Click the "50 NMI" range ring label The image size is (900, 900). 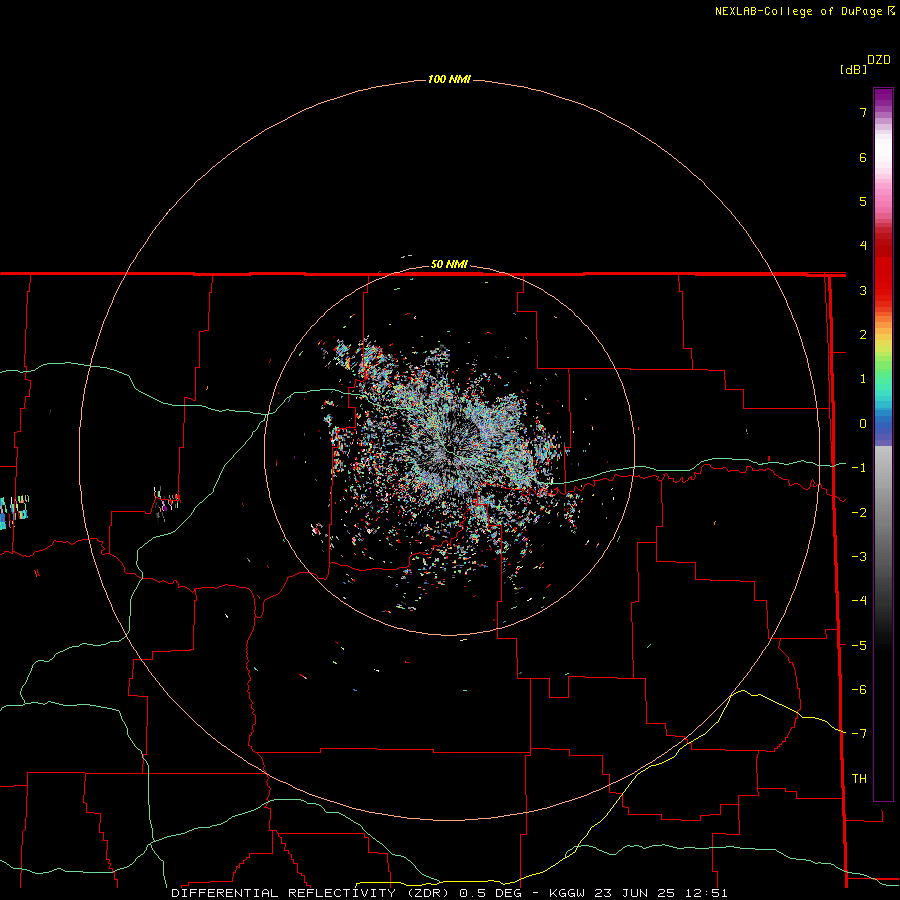click(x=449, y=264)
